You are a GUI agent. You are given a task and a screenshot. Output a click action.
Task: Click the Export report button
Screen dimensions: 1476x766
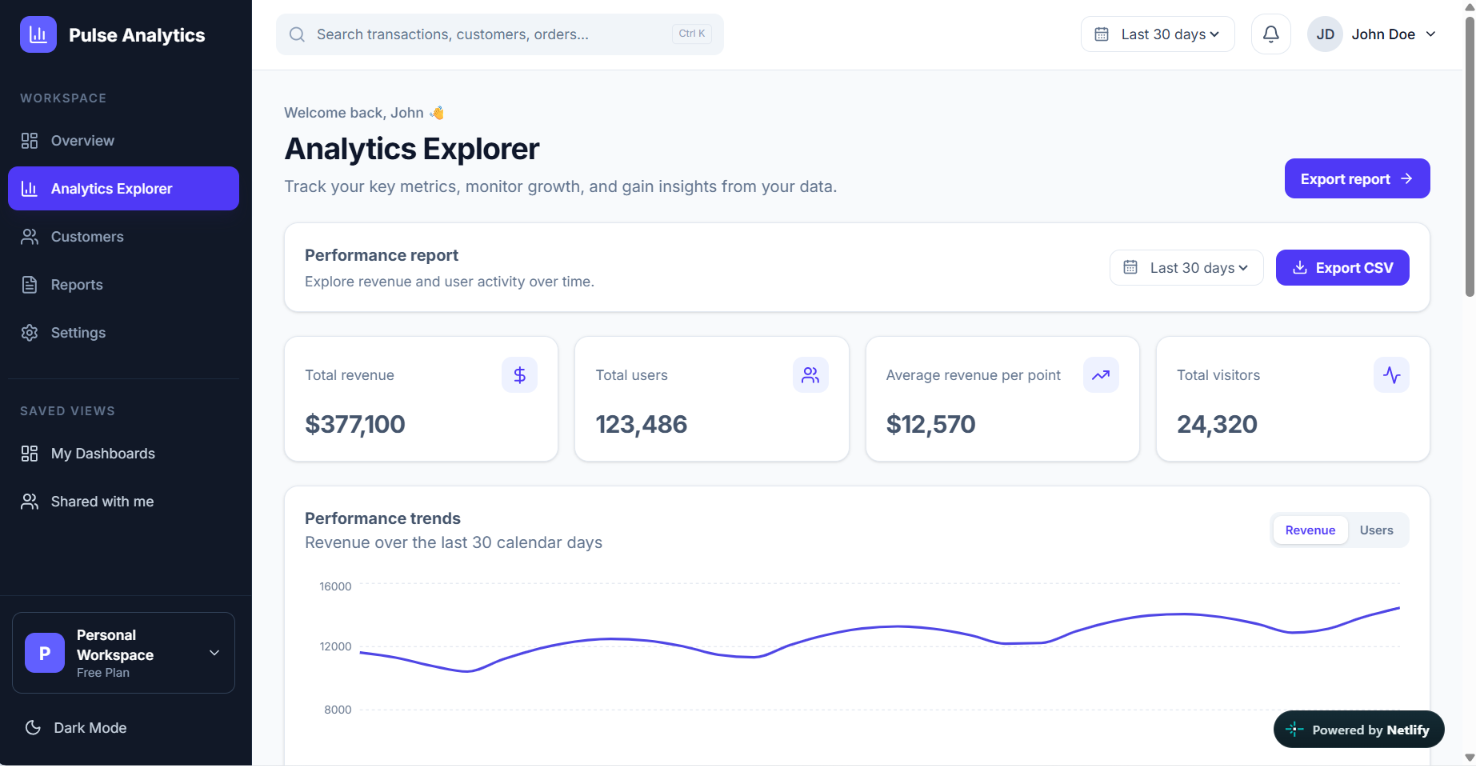pos(1357,178)
